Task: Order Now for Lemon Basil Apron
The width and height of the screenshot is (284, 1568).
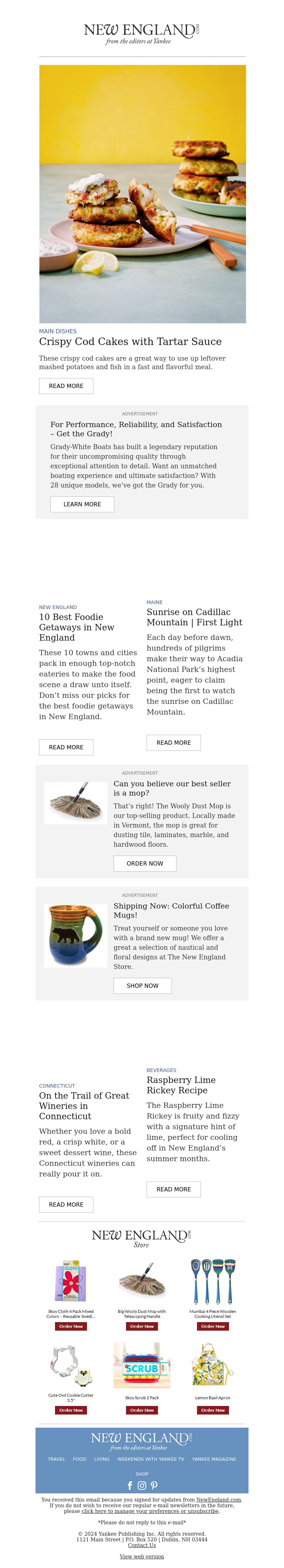Action: [213, 1410]
